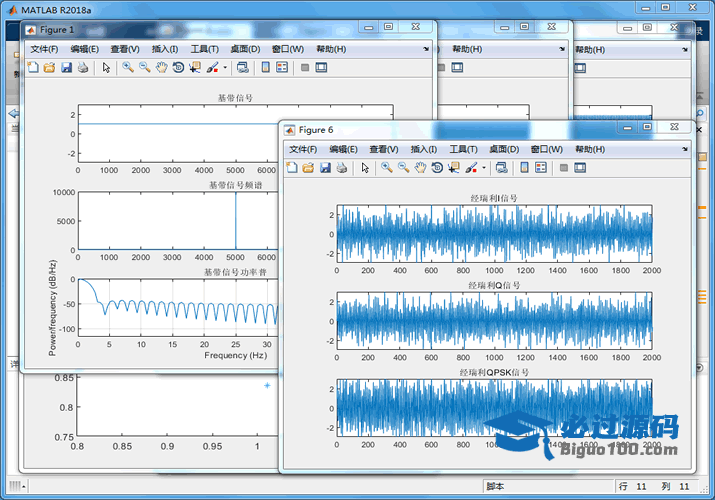The height and width of the screenshot is (500, 715).
Task: Open 查看(V) menu in Figure 6
Action: (384, 149)
